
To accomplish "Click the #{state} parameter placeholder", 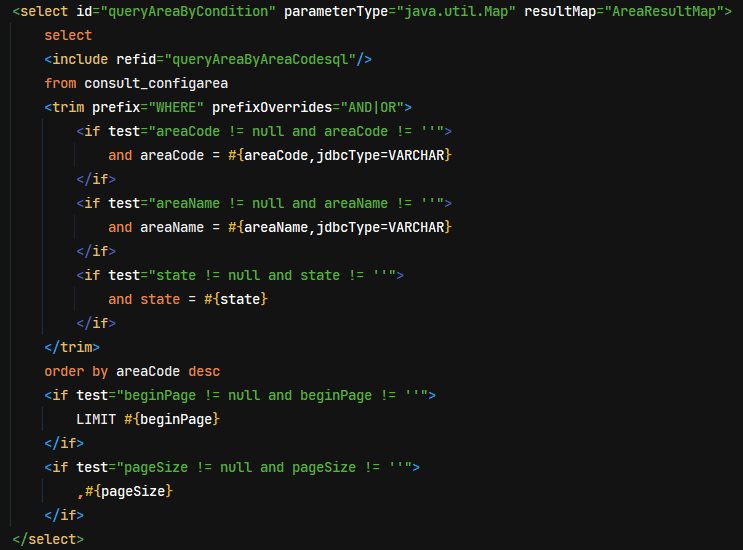I will pos(236,299).
